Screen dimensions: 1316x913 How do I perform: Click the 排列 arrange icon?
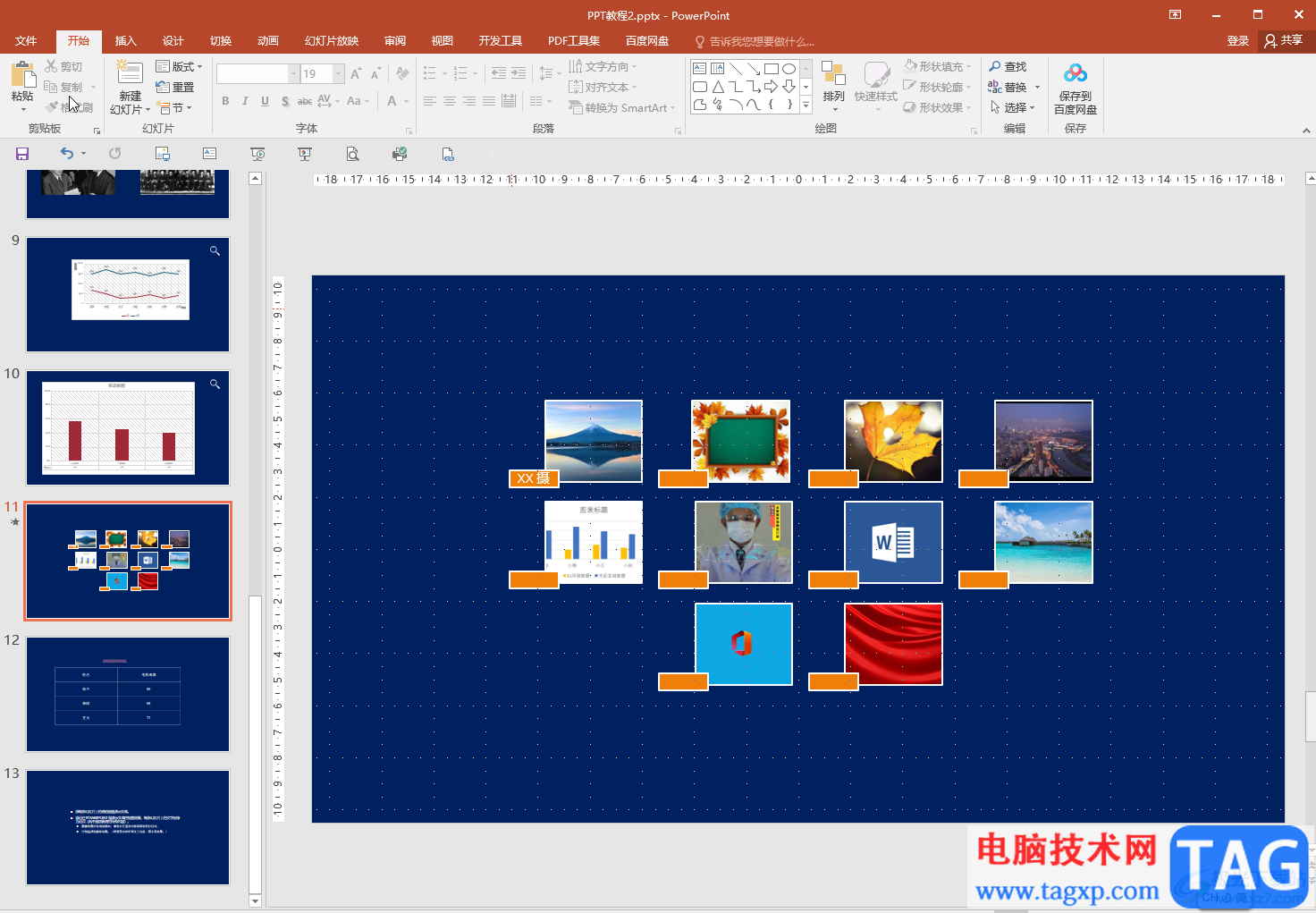(833, 75)
